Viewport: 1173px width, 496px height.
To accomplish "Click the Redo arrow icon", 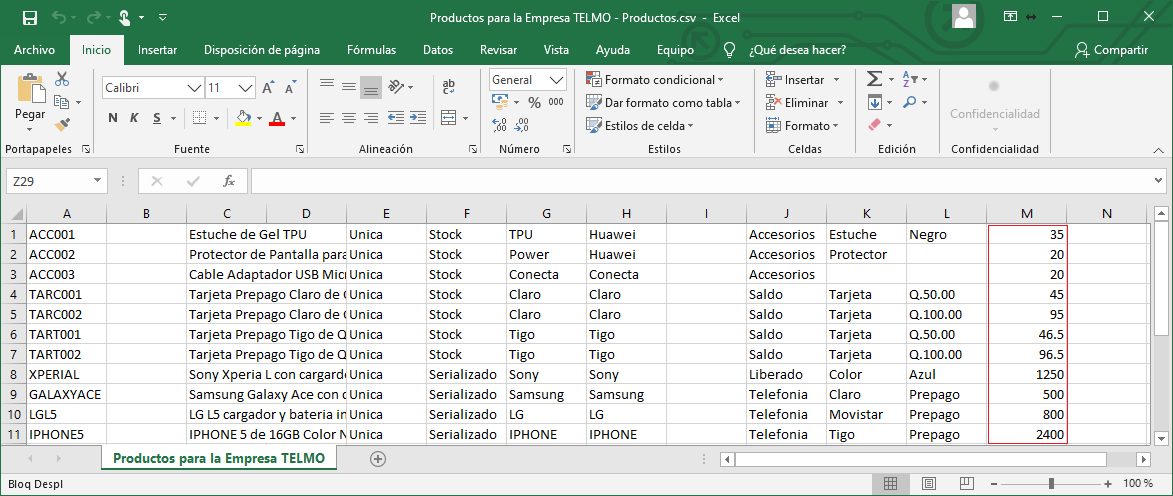I will pos(94,16).
